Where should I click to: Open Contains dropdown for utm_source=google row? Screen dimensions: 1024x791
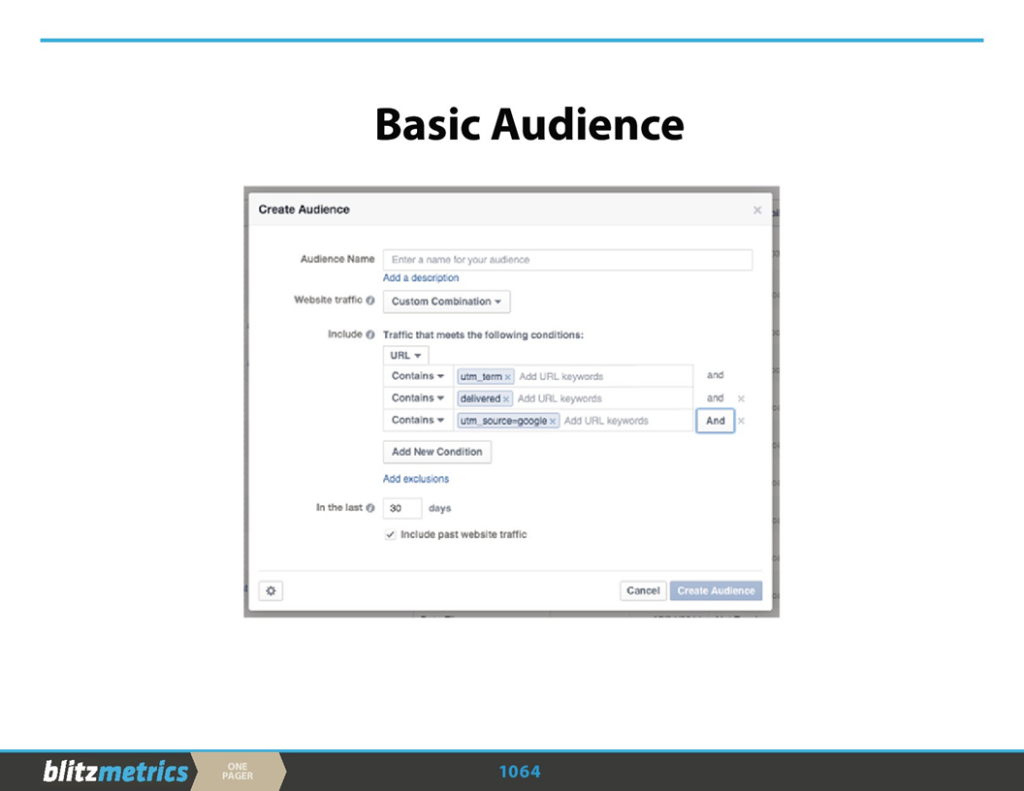[x=418, y=420]
